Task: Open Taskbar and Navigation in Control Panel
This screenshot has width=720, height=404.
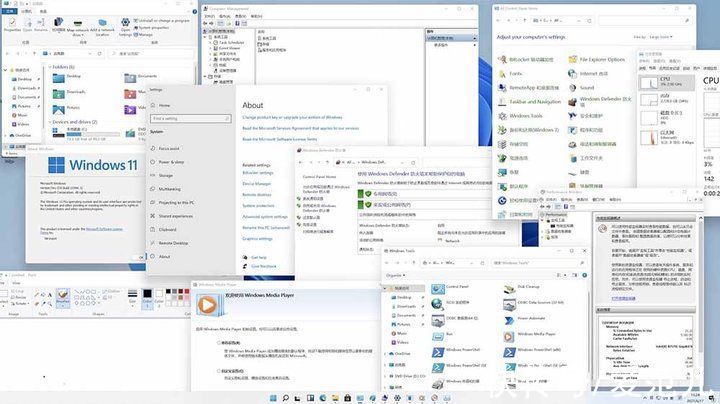Action: tap(535, 102)
